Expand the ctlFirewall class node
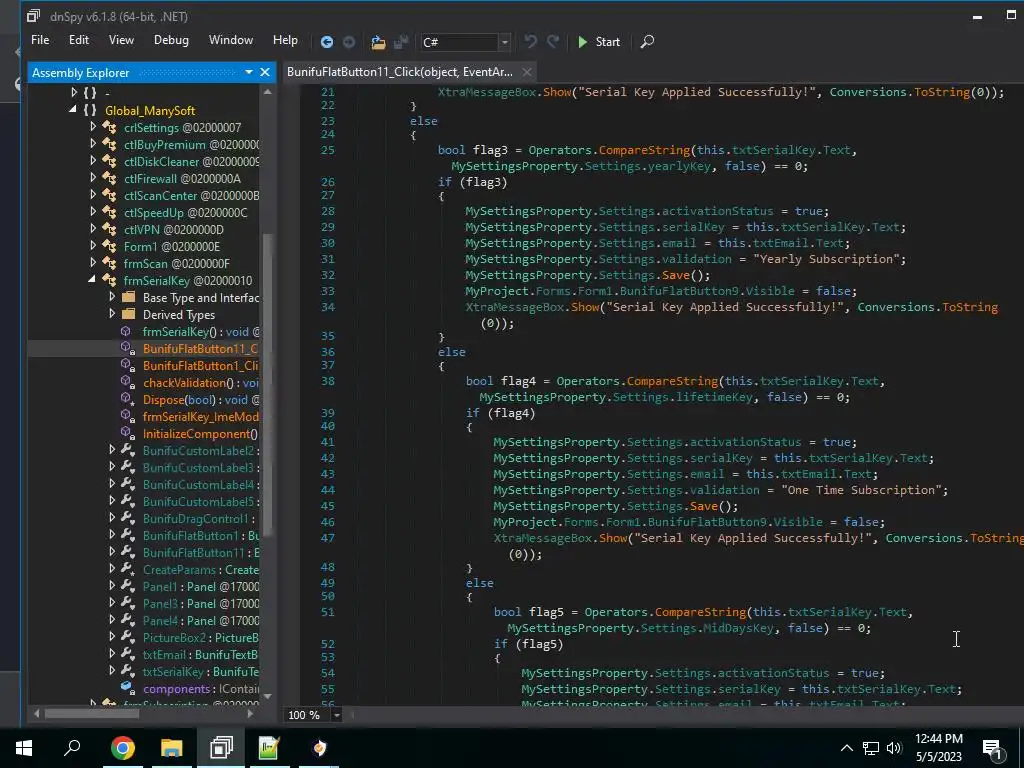Viewport: 1024px width, 768px height. coord(93,178)
